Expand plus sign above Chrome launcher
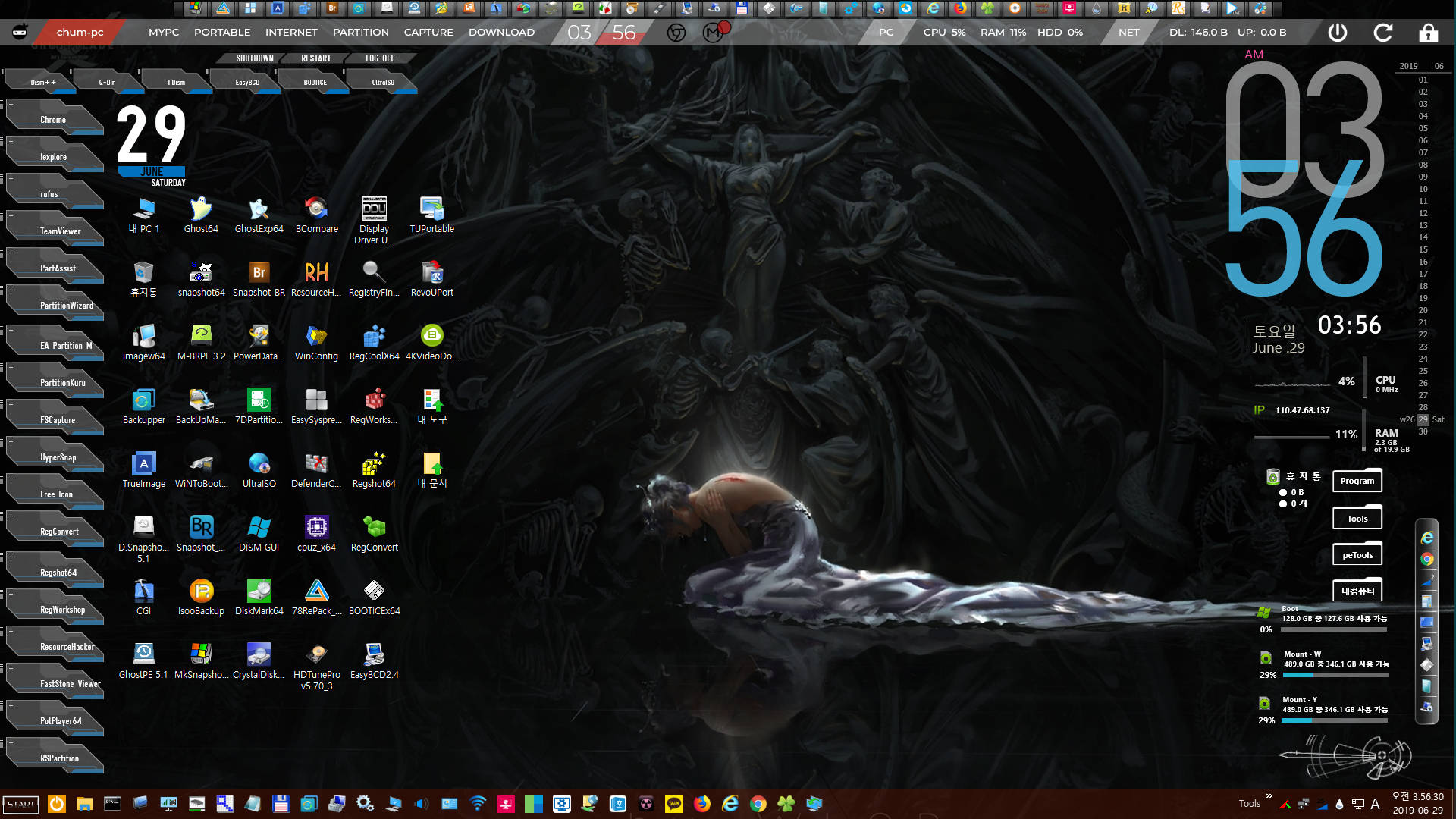The width and height of the screenshot is (1456, 819). click(11, 104)
